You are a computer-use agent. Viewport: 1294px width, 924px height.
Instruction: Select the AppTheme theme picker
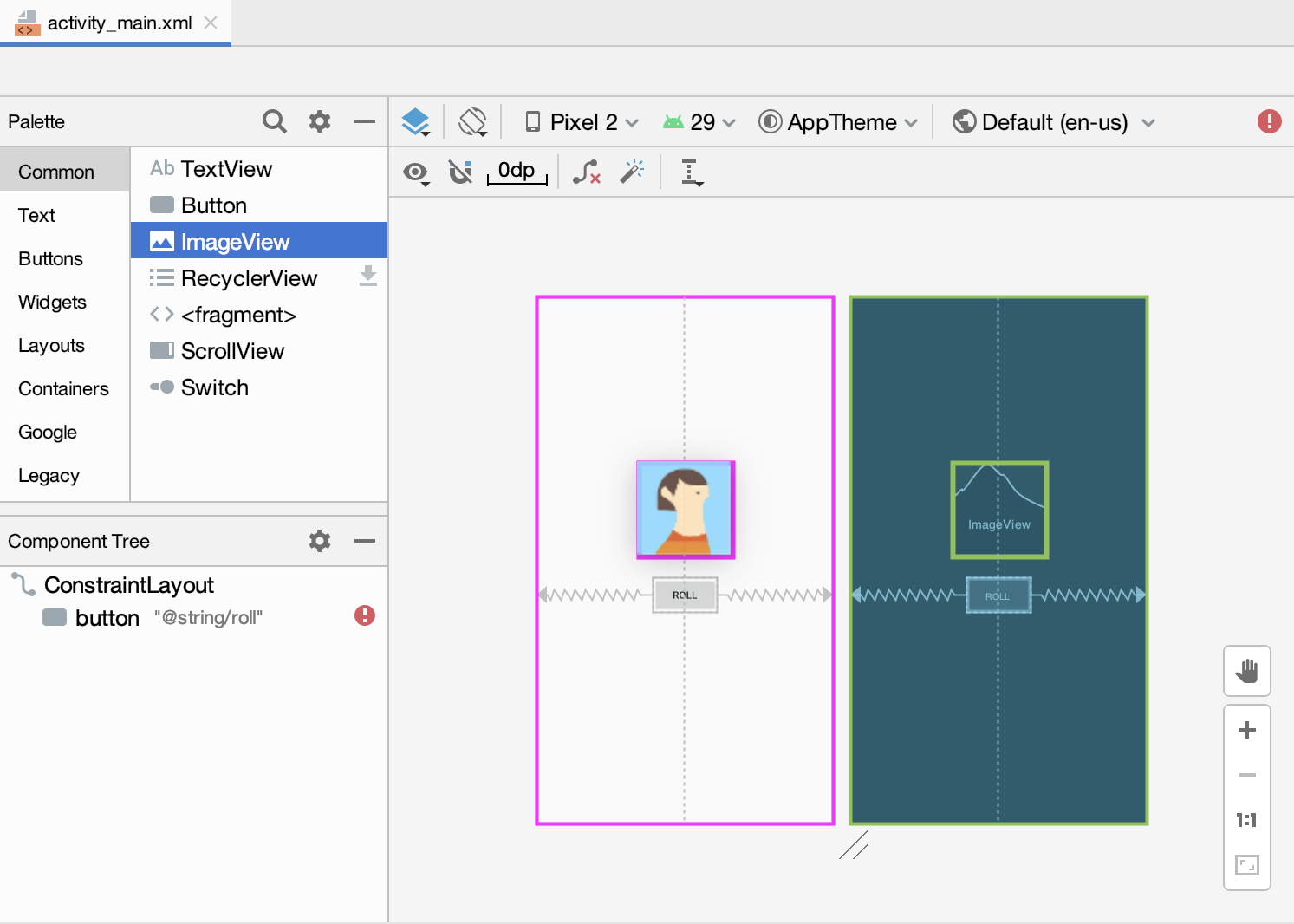pos(837,121)
